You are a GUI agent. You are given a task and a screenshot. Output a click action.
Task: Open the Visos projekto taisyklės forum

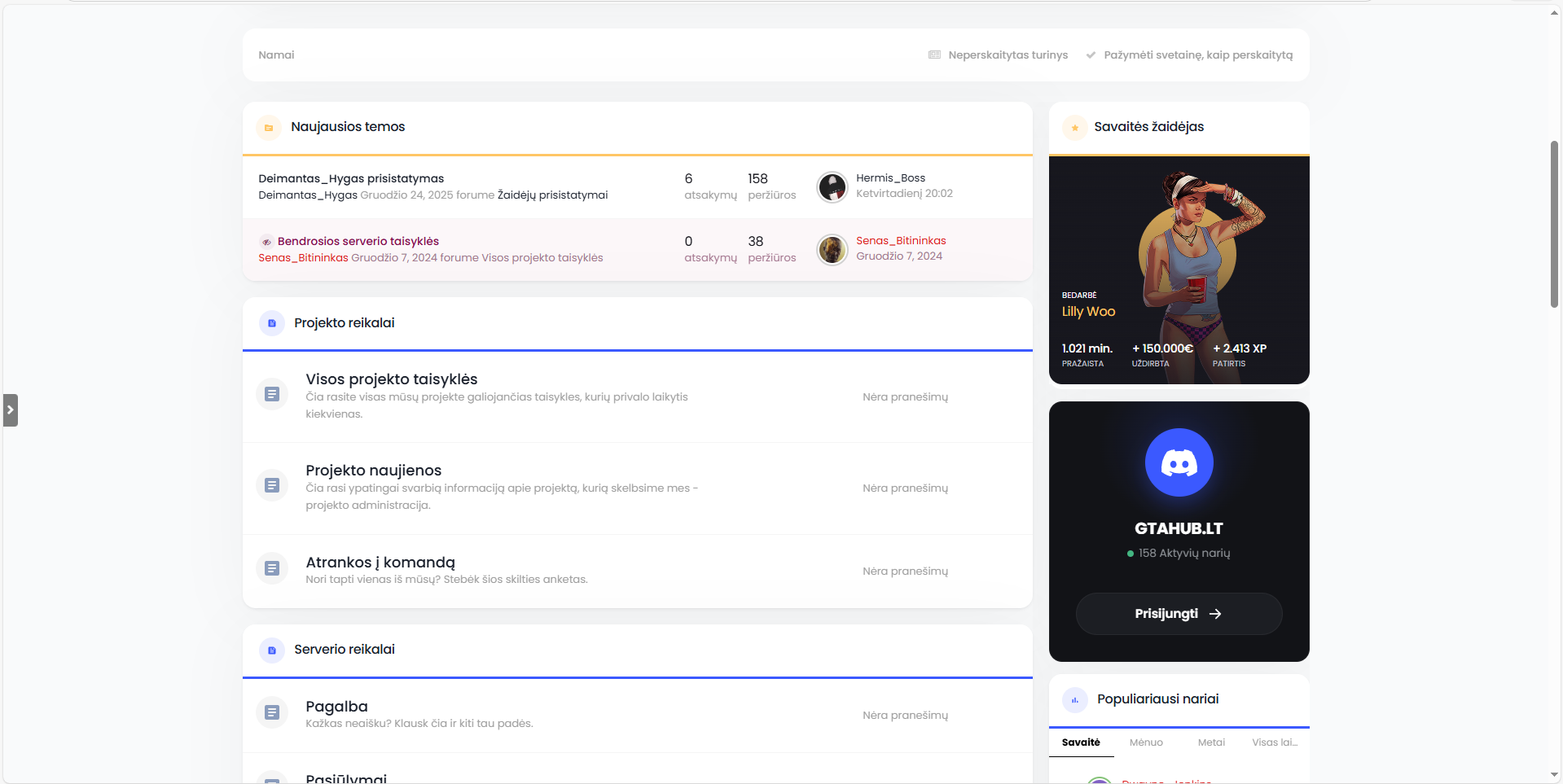(392, 379)
